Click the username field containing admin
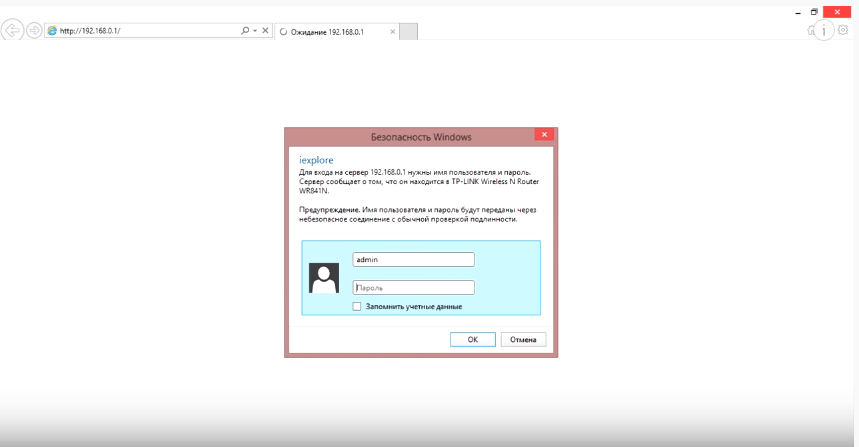This screenshot has height=447, width=859. [x=413, y=259]
